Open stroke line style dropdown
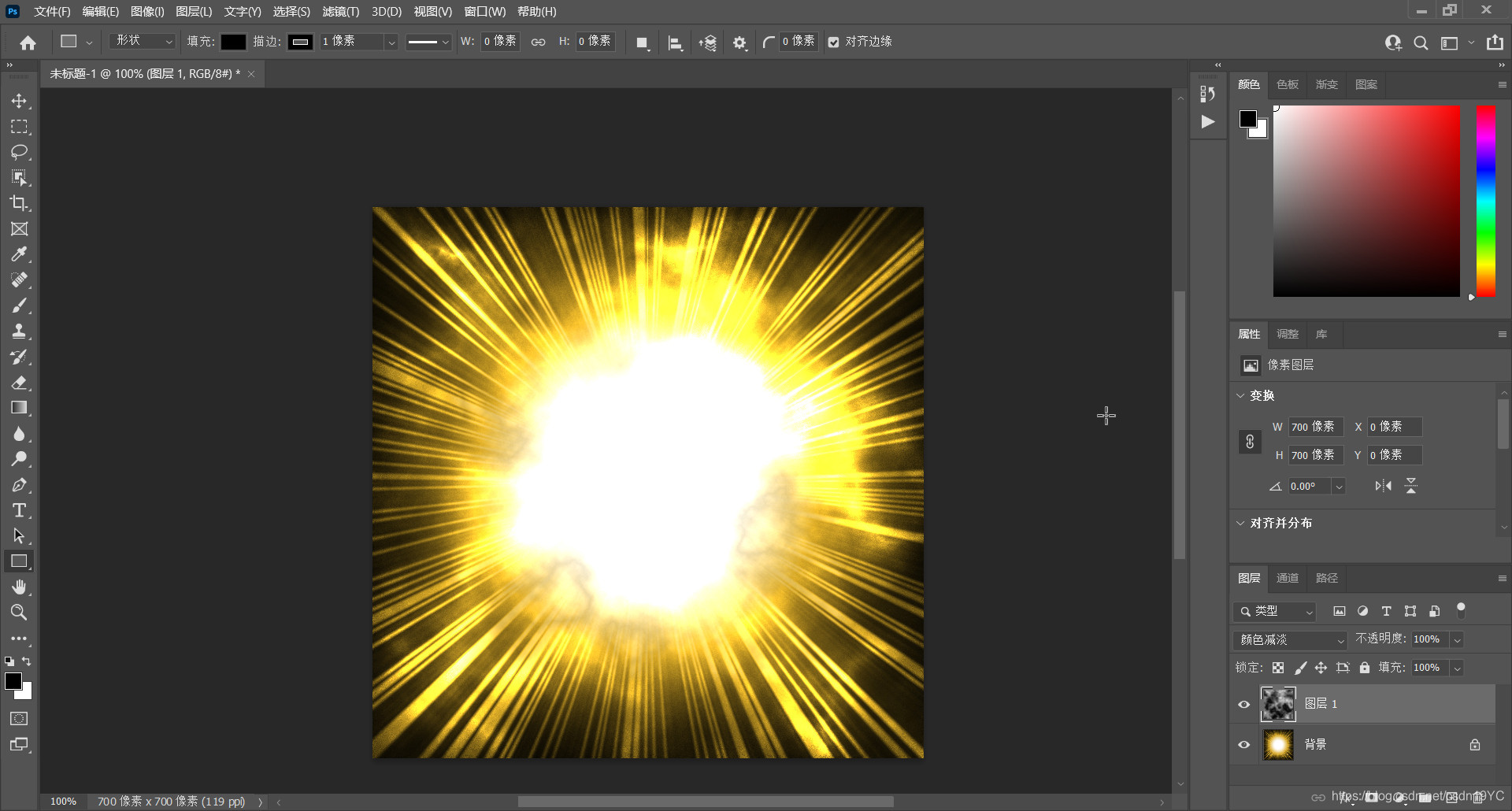 pos(428,42)
